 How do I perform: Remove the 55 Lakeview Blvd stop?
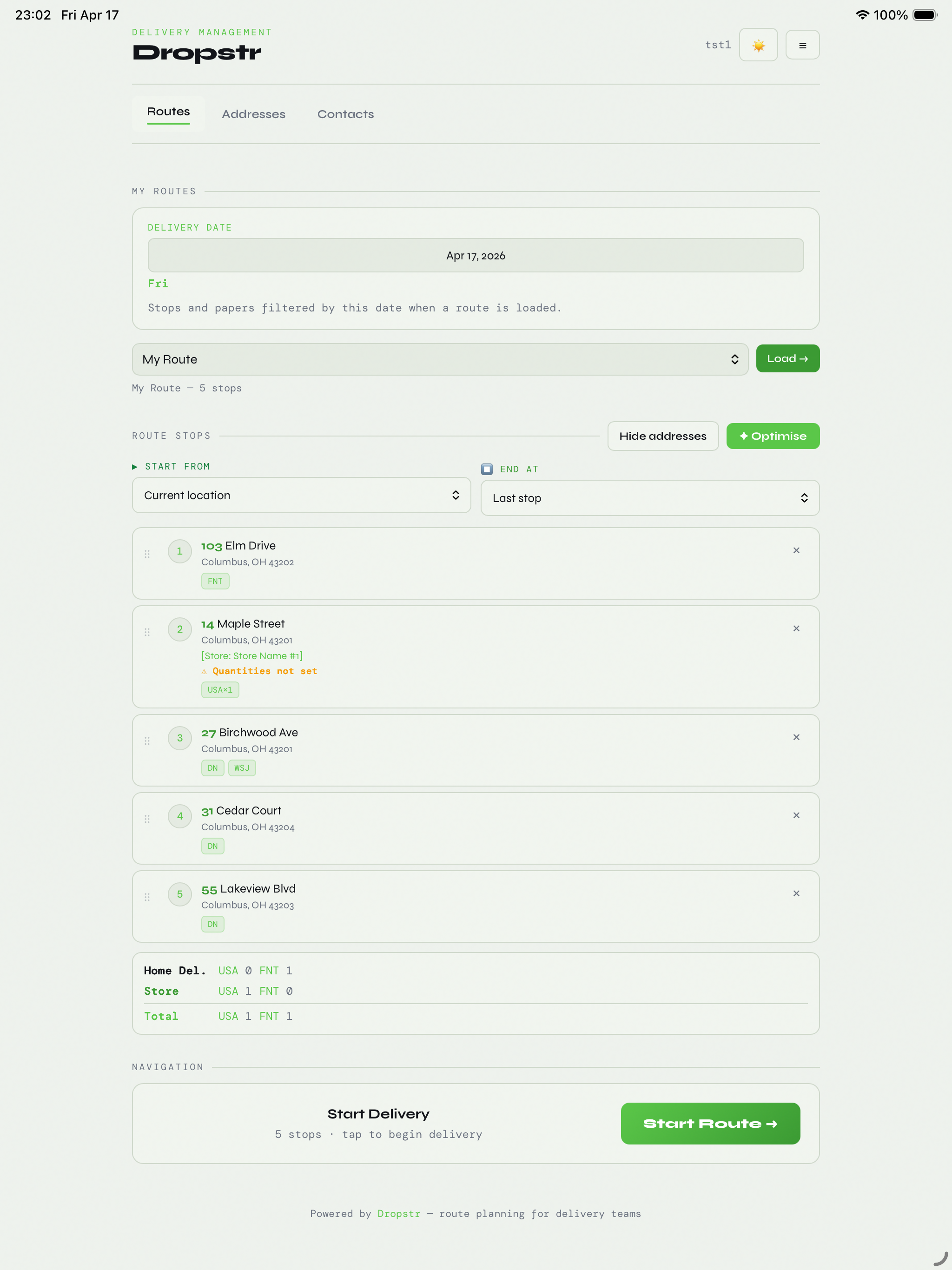(x=796, y=893)
